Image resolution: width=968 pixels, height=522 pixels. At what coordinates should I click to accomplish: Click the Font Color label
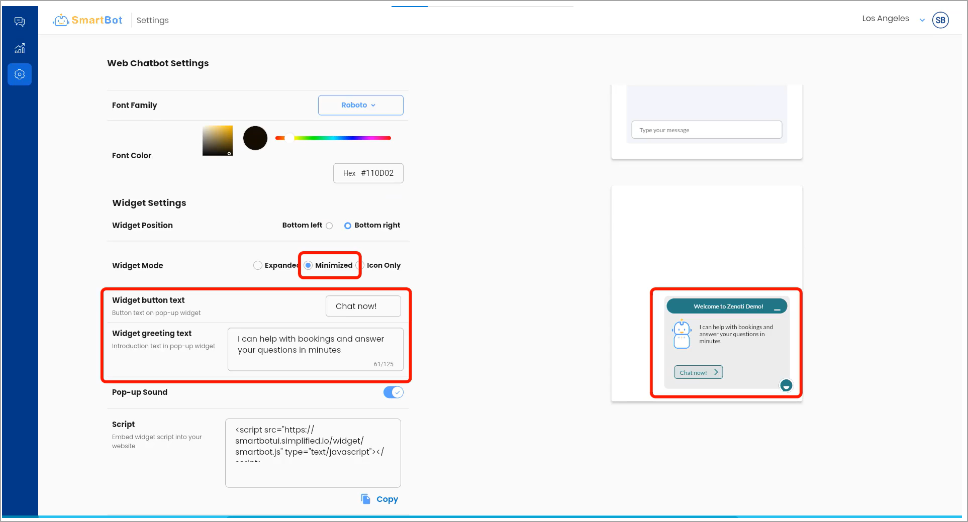coord(131,155)
